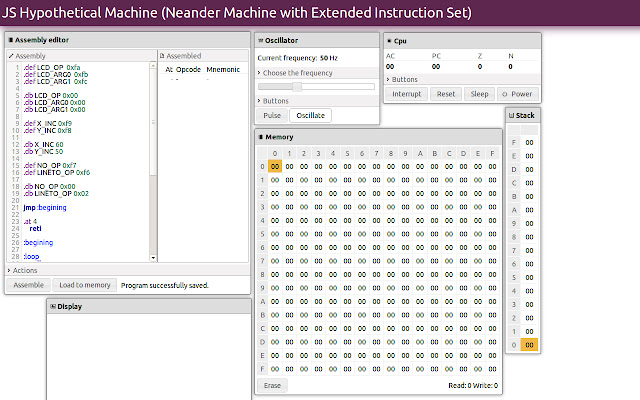Click the Current frequency 50 Hz text
640x400 pixels.
click(298, 58)
